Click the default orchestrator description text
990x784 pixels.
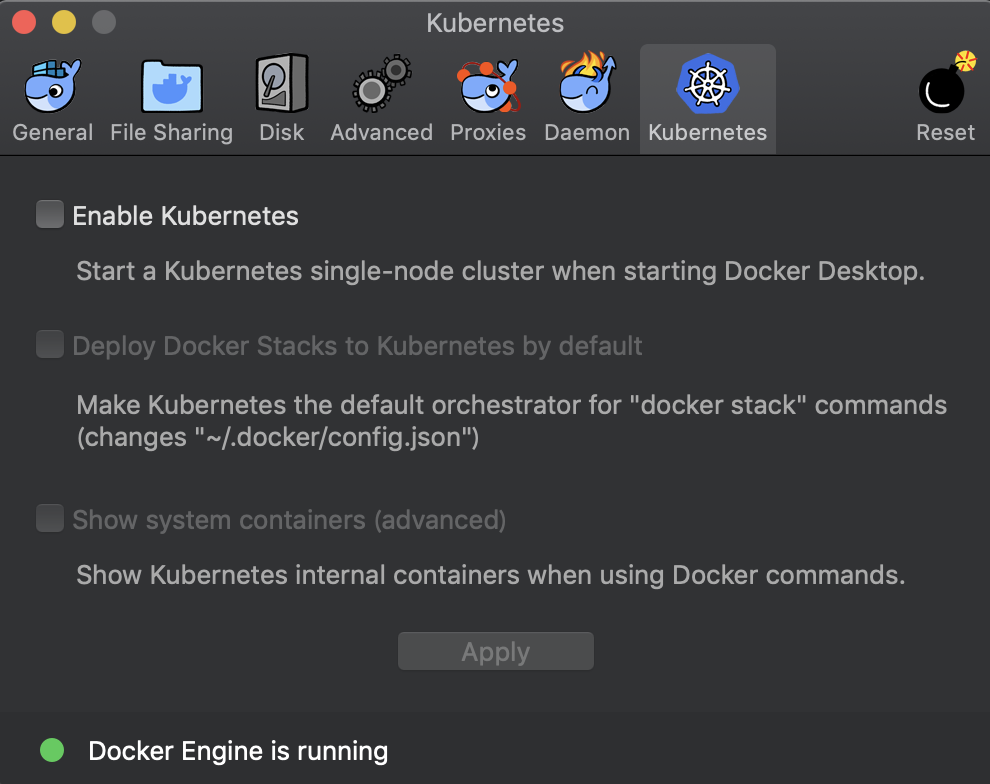(x=511, y=420)
